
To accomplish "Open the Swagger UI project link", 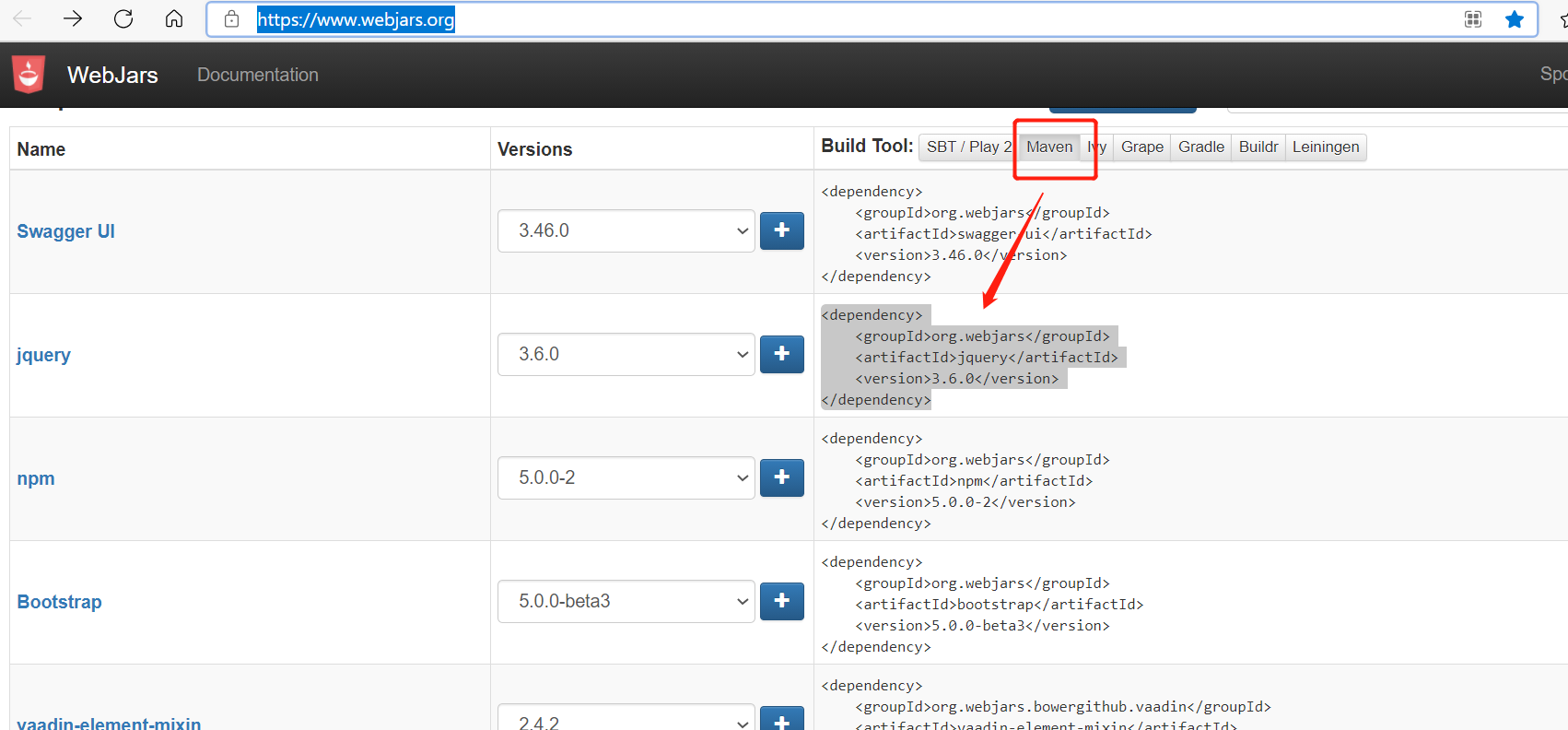I will point(66,231).
